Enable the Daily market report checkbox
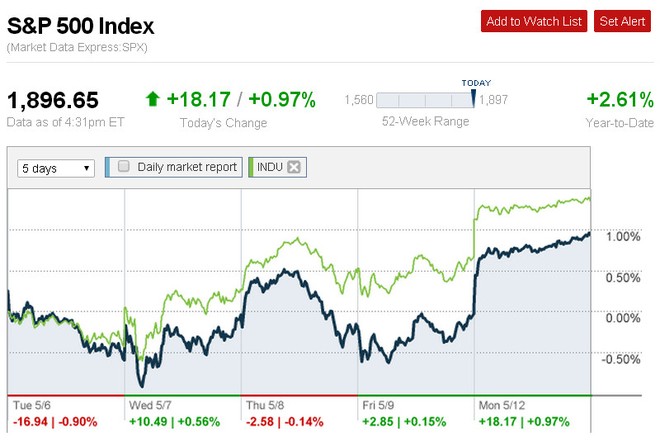 click(x=124, y=167)
